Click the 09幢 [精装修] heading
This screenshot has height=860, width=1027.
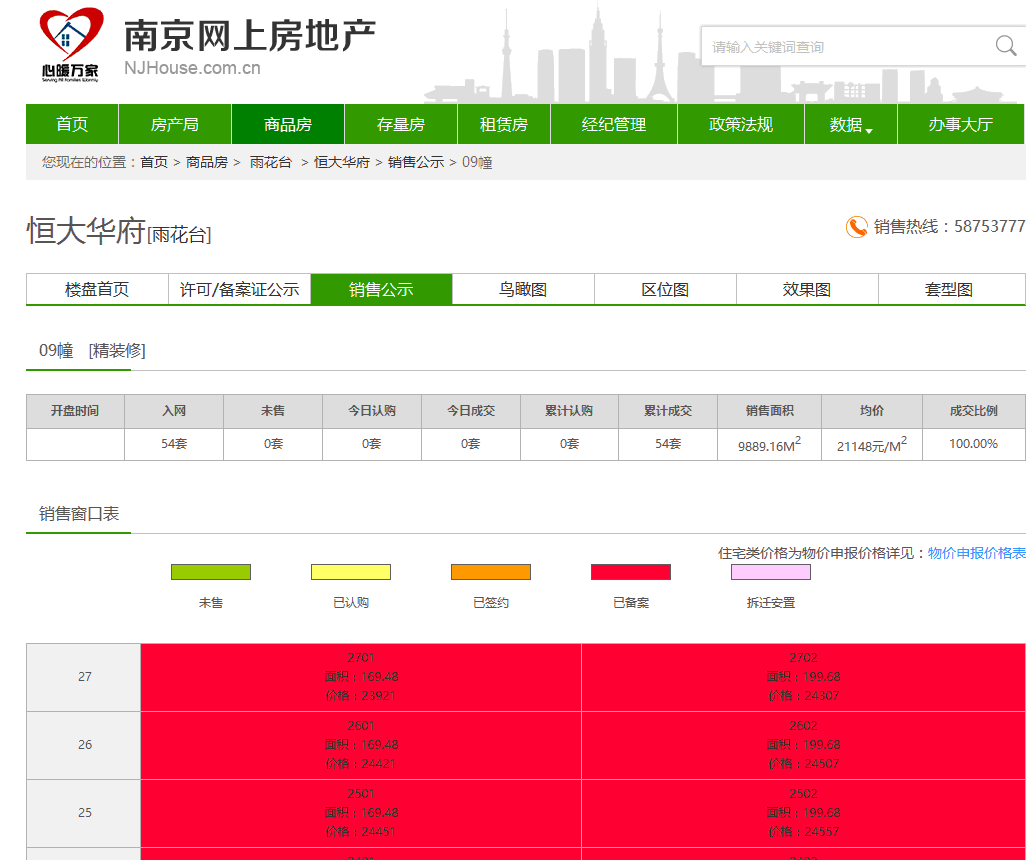[x=92, y=351]
